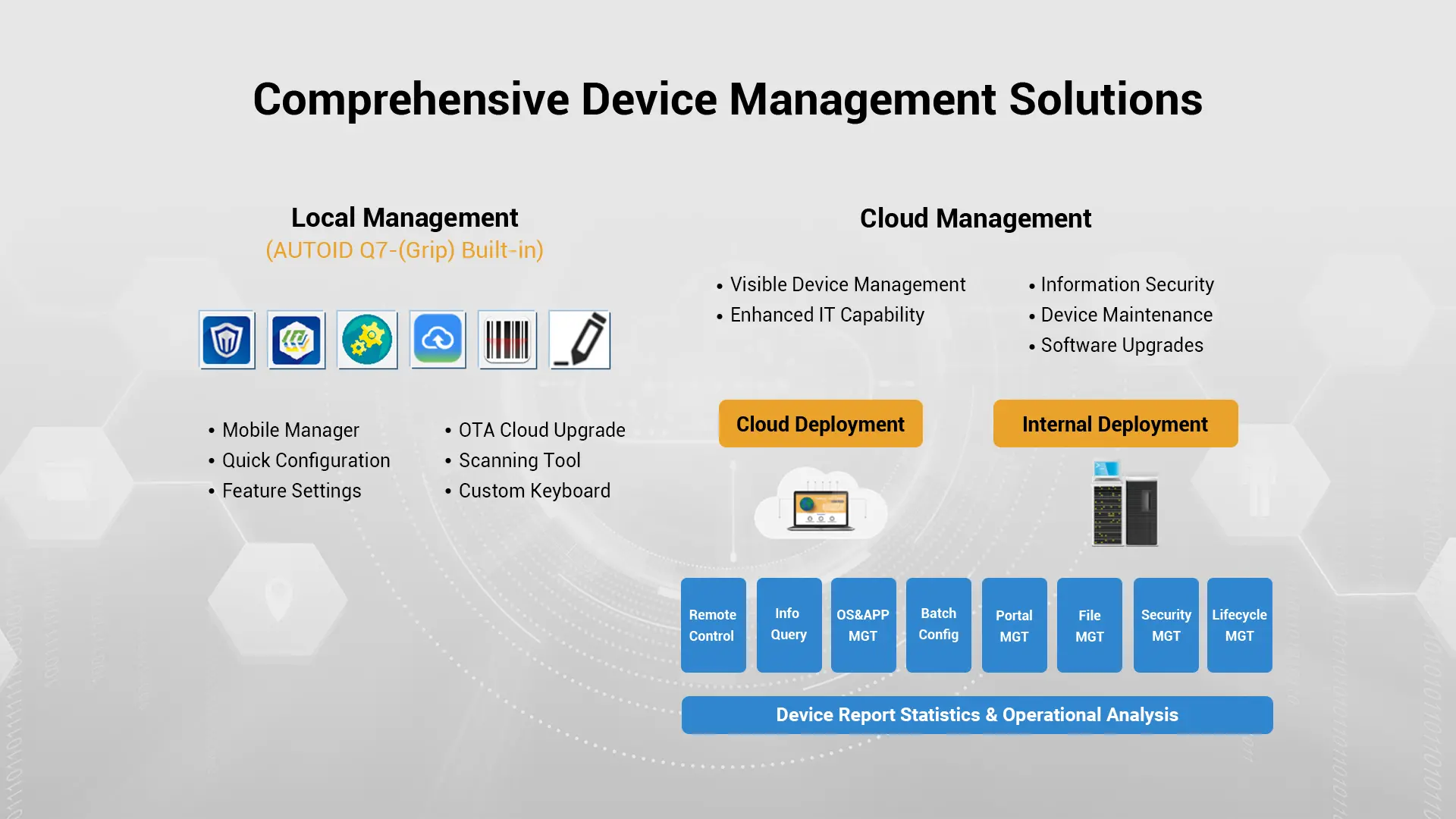
Task: Open the pencil Custom Keyboard icon
Action: coord(579,340)
